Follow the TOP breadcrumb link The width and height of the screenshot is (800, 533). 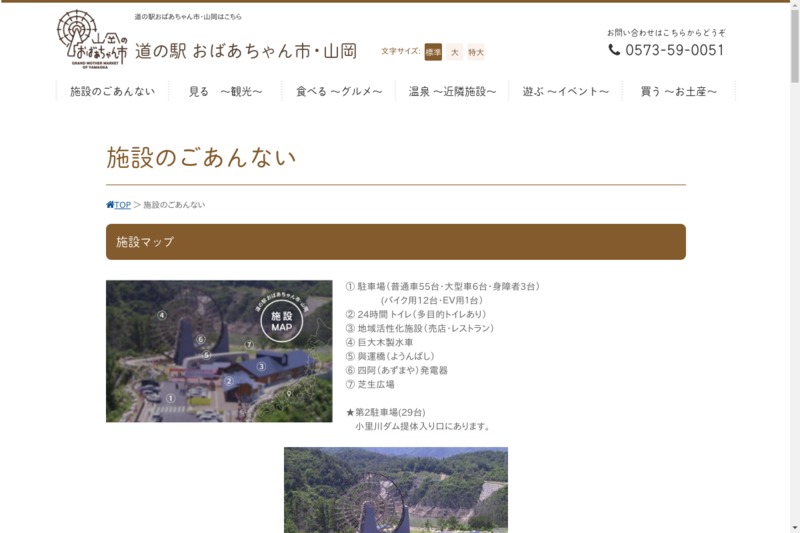[x=122, y=205]
